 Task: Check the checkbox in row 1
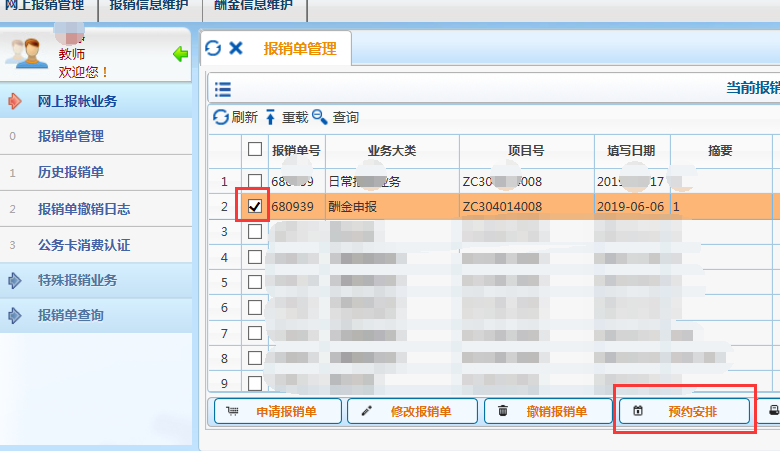click(255, 181)
